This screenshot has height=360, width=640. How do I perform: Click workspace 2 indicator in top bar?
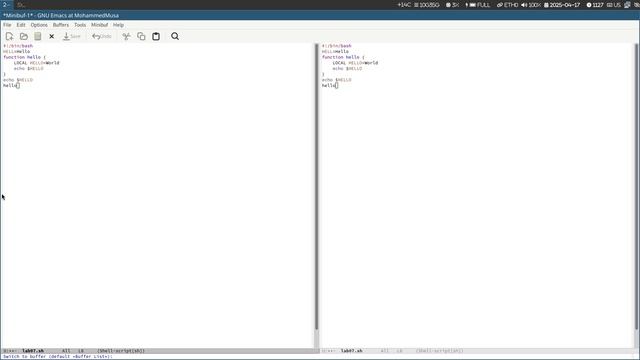coord(6,5)
